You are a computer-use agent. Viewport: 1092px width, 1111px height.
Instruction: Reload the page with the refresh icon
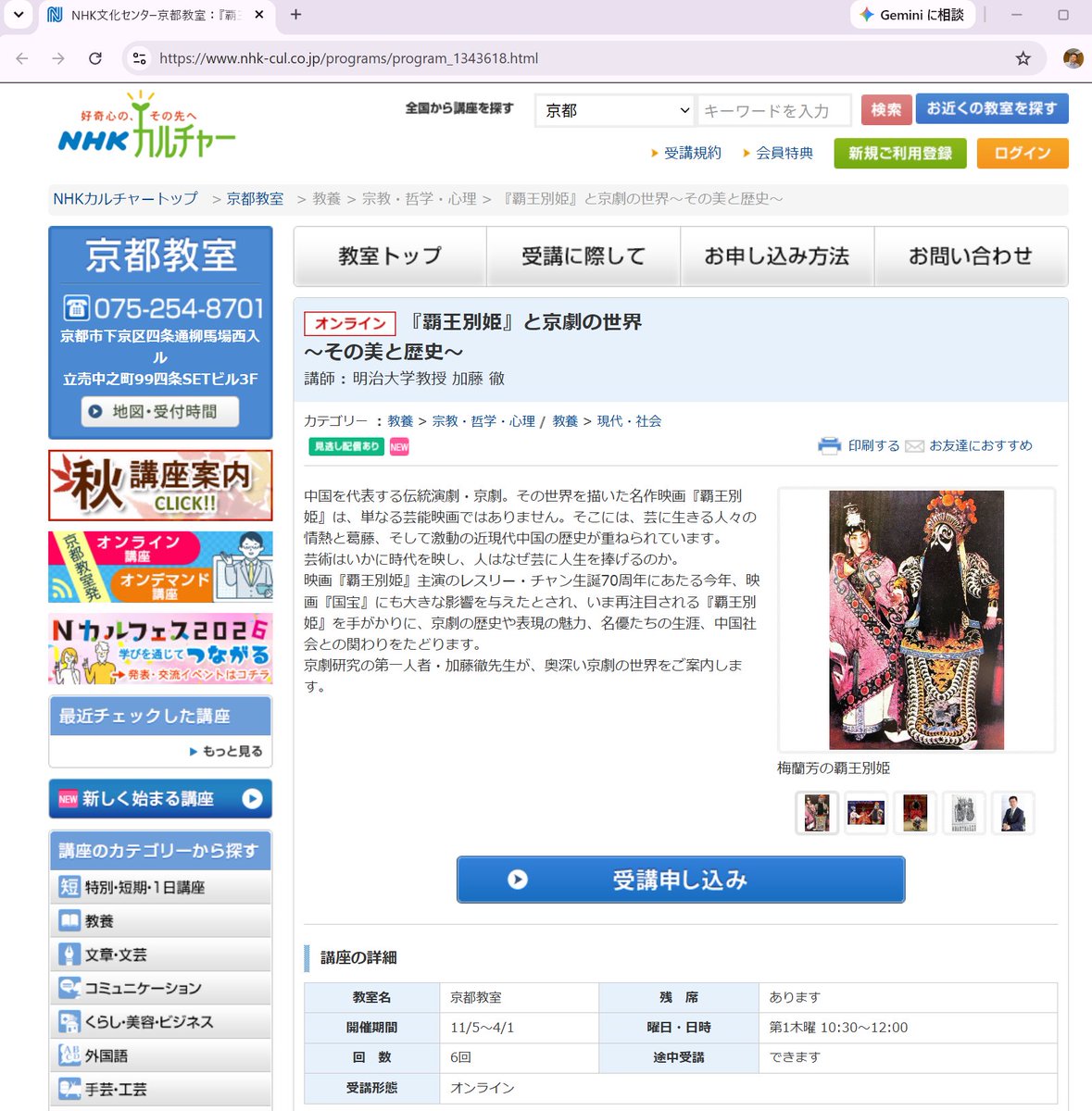[x=95, y=58]
